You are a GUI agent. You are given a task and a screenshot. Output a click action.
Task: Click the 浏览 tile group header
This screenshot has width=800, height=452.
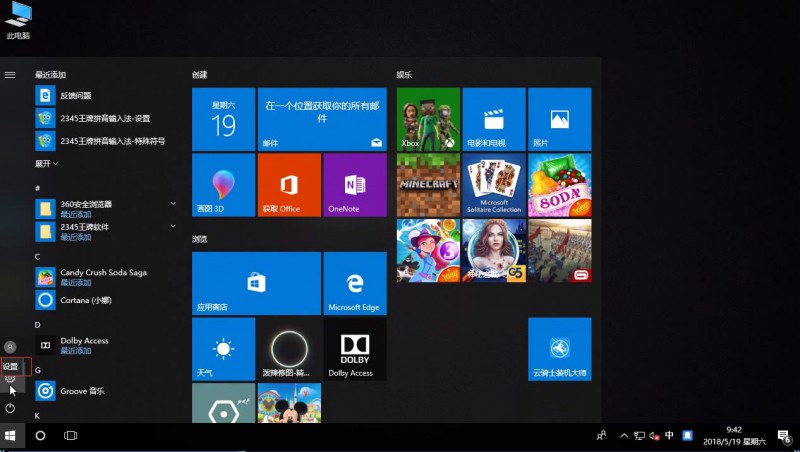[x=199, y=239]
